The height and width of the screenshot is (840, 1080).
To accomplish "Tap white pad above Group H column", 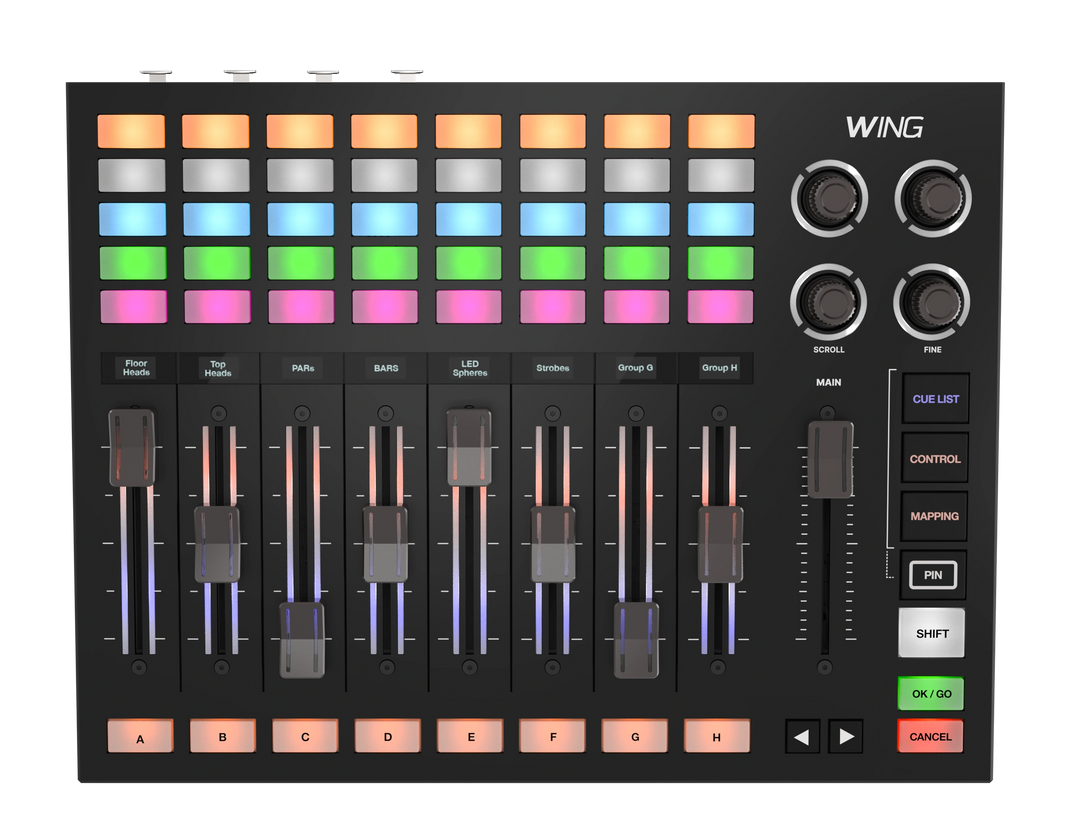I will (721, 176).
